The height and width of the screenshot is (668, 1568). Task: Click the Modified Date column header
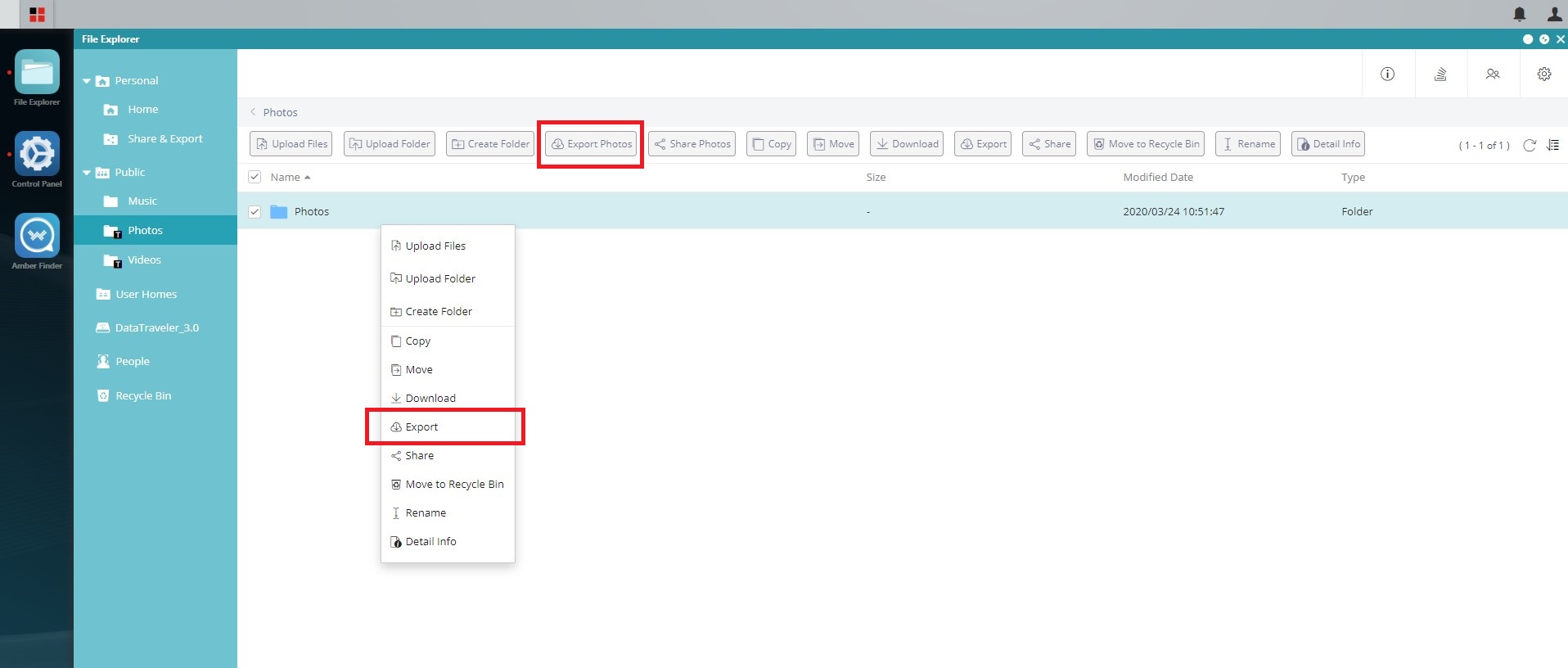coord(1158,177)
